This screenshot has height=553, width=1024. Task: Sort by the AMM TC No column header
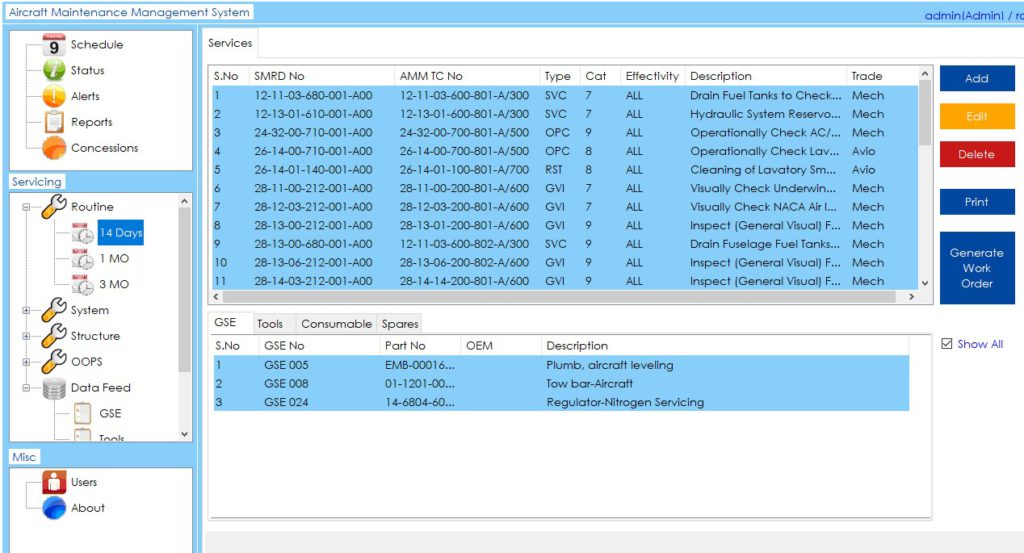468,76
